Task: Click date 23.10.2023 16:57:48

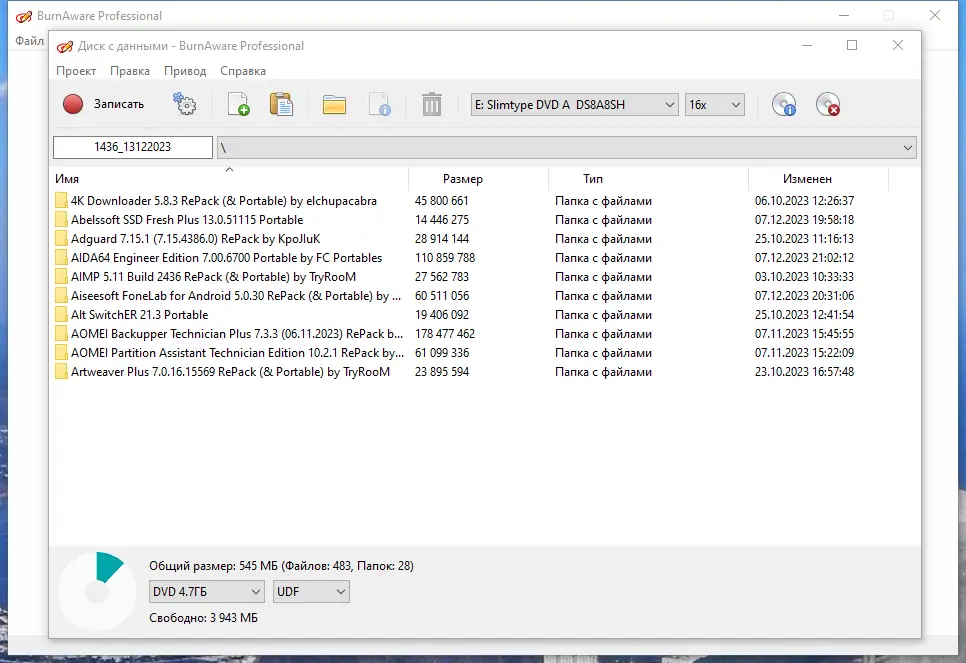Action: [805, 372]
